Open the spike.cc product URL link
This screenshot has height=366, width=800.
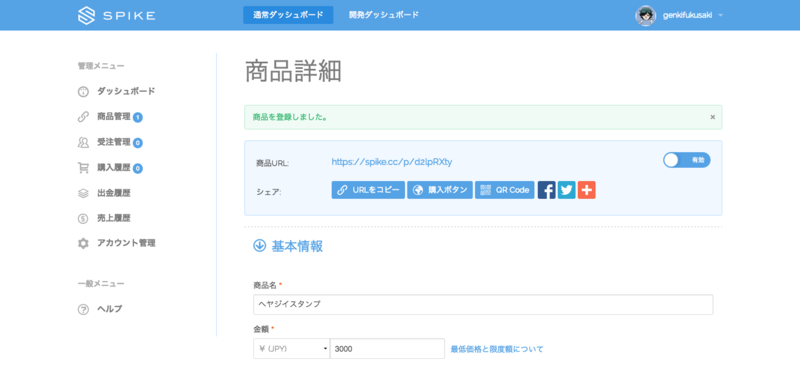coord(392,162)
